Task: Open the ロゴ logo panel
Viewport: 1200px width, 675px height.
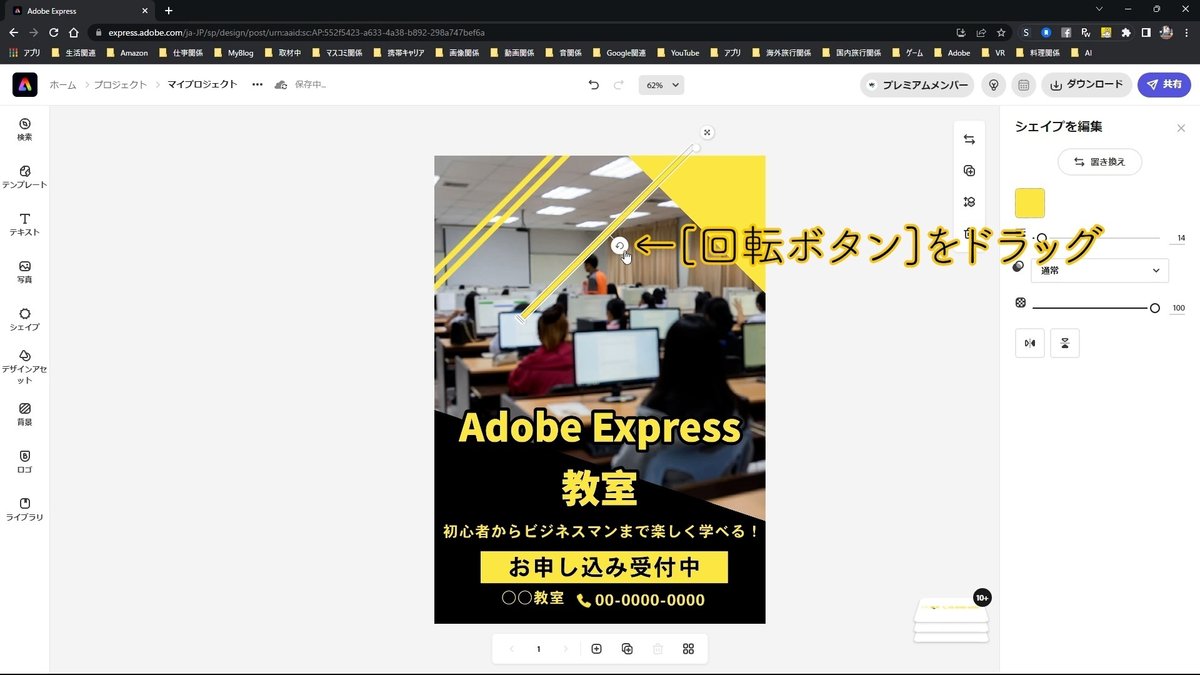Action: [25, 461]
